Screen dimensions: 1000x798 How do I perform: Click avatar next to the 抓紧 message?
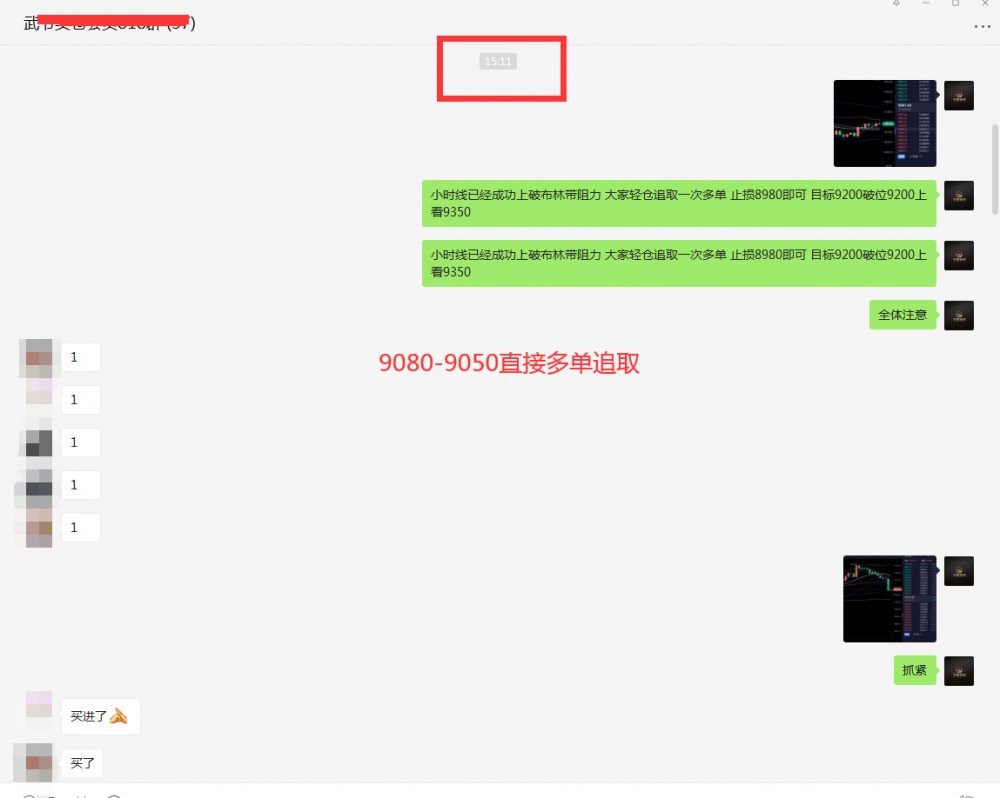pyautogui.click(x=959, y=670)
